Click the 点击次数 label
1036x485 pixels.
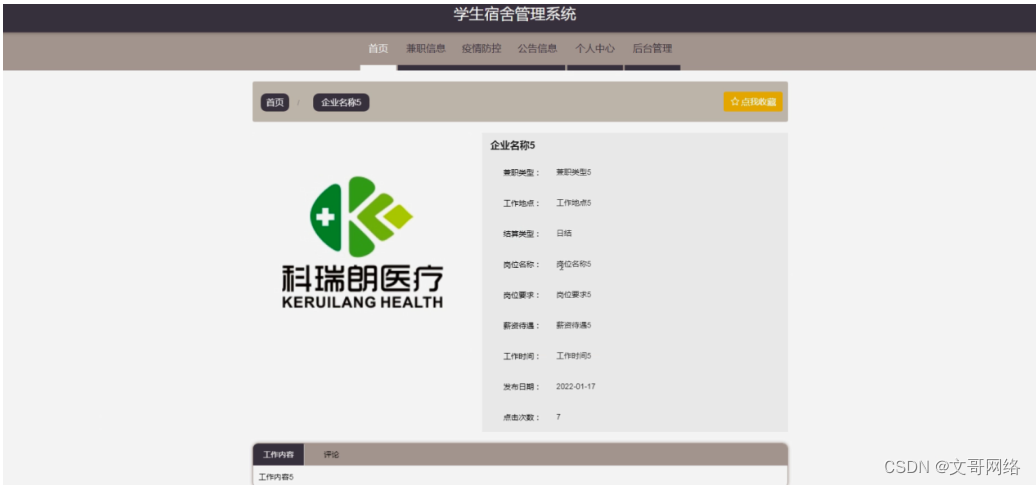(x=521, y=418)
